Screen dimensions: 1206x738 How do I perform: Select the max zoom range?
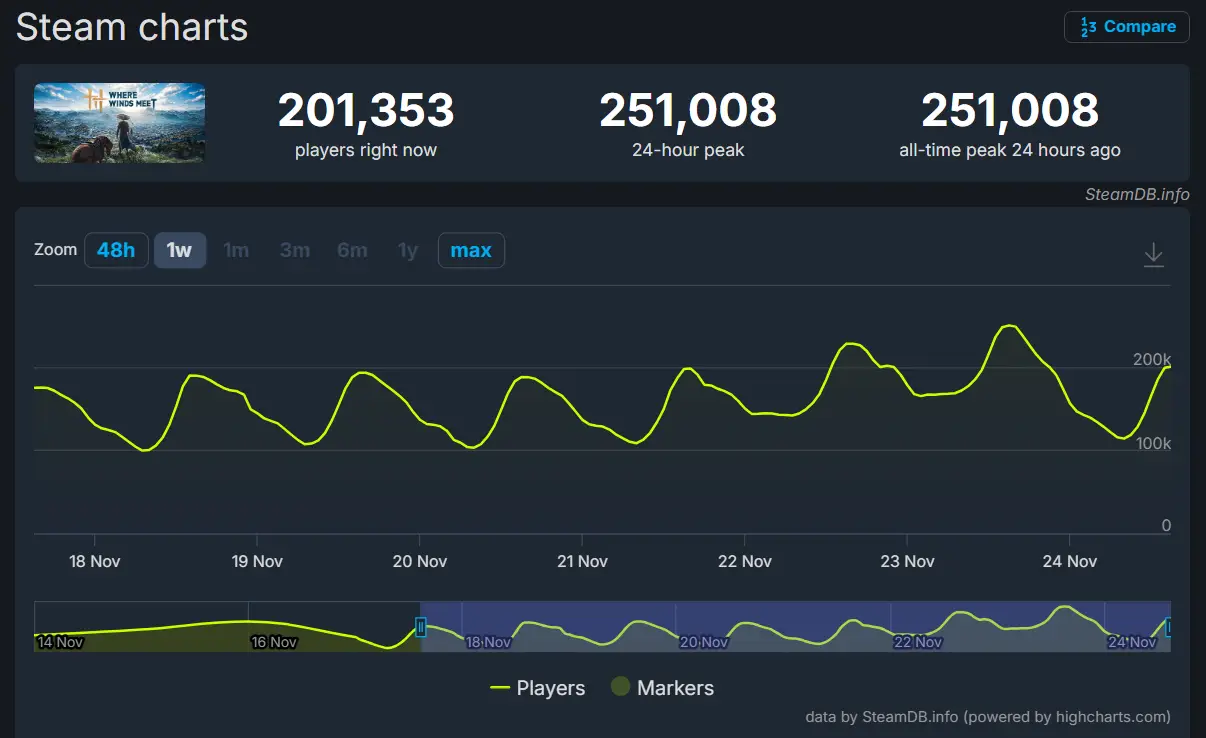coord(471,250)
